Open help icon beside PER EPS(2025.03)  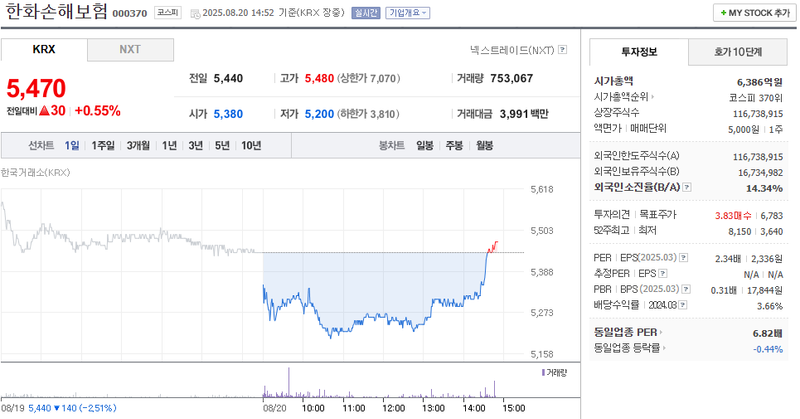click(x=684, y=258)
